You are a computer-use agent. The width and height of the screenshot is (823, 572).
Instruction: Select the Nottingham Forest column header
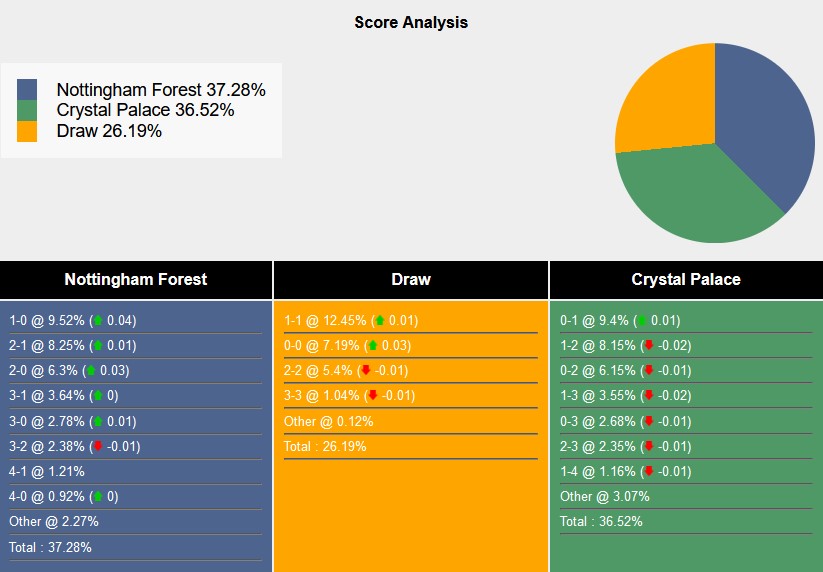point(136,280)
